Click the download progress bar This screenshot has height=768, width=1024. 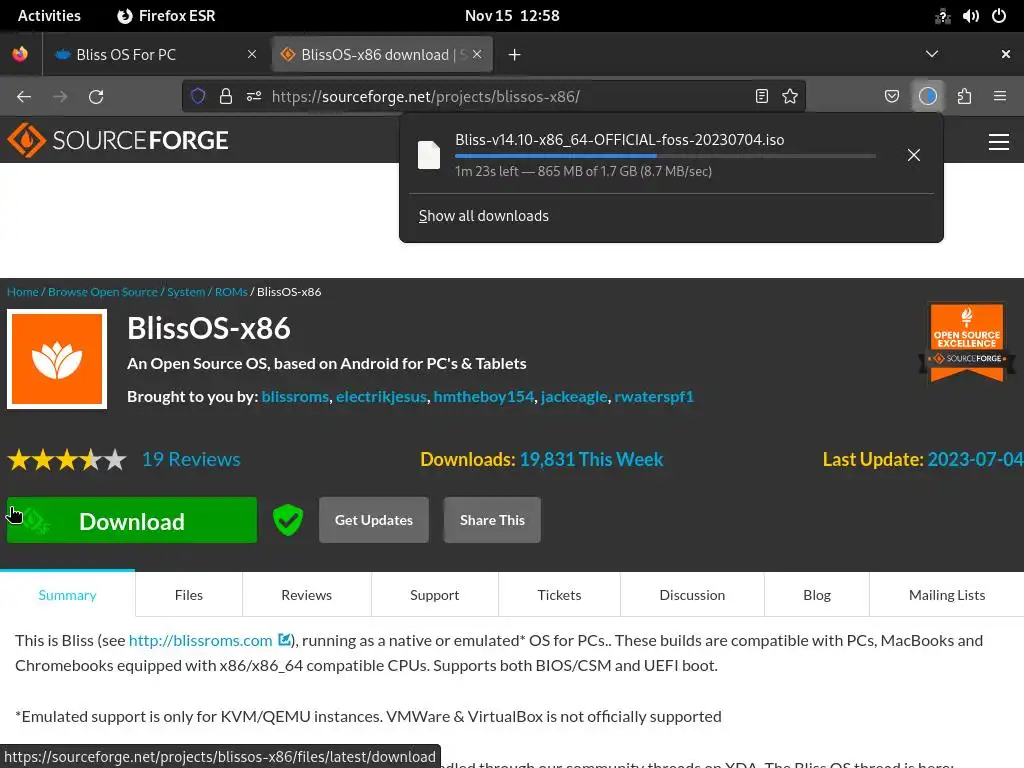[x=665, y=156]
